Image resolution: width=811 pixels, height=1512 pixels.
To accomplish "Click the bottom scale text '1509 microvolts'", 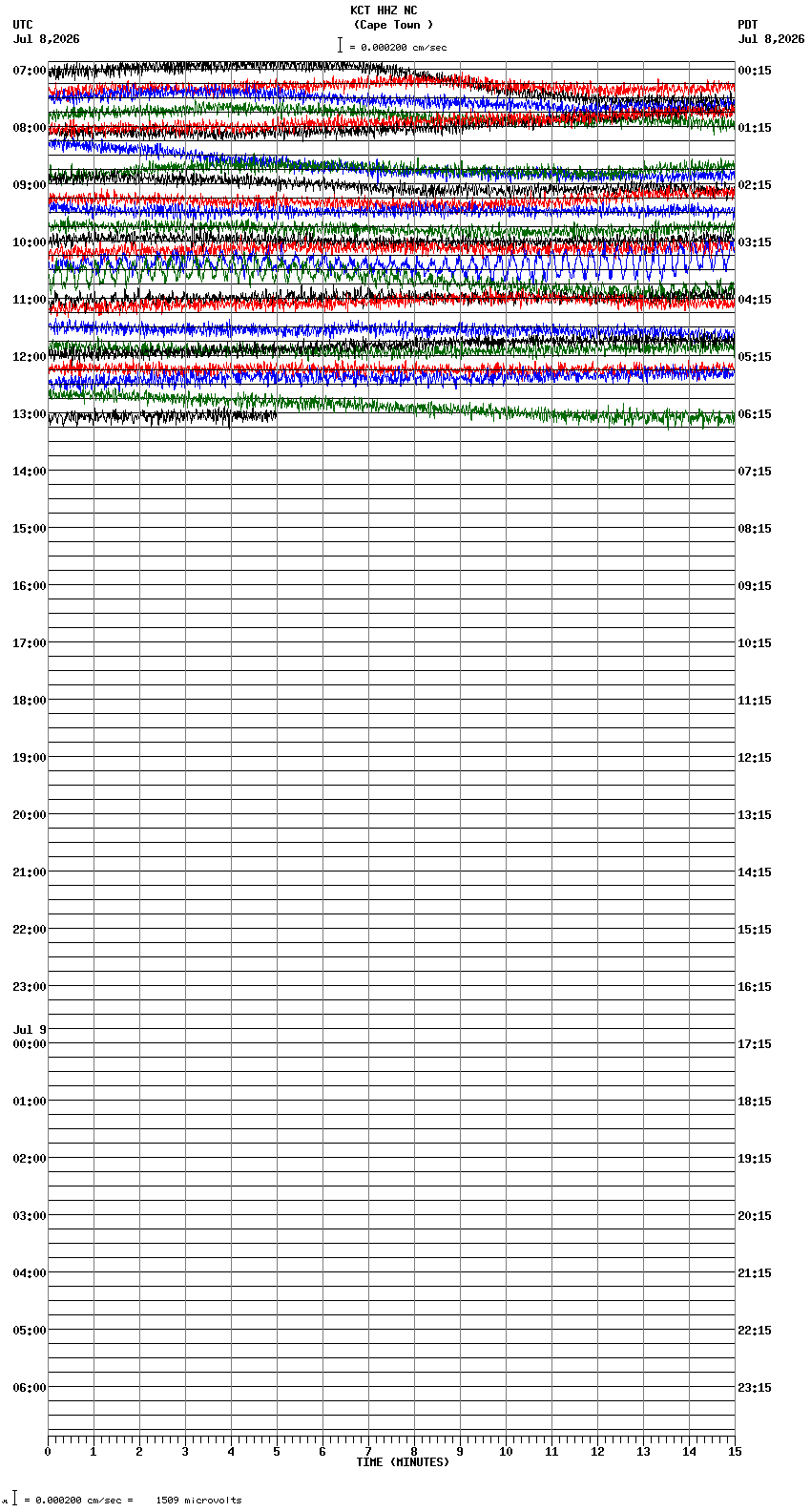I will click(198, 1500).
